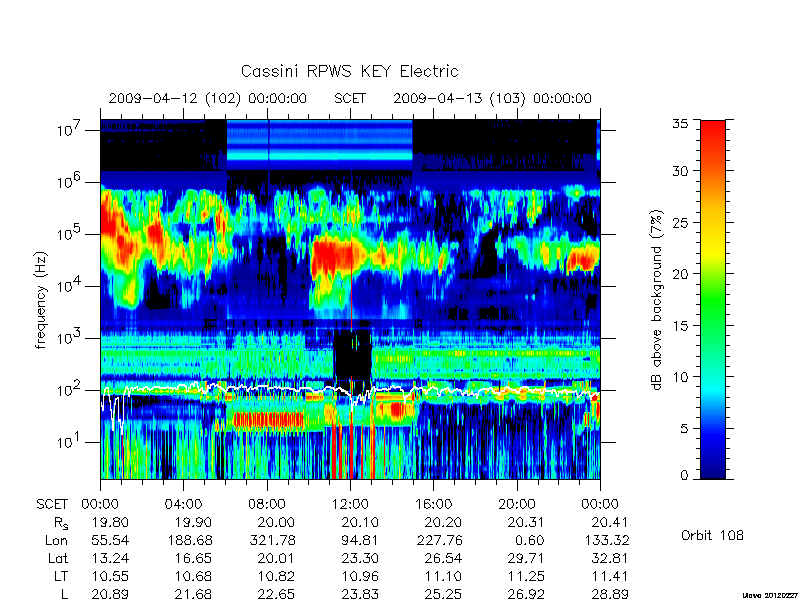Click the Rs value '20.00'
The height and width of the screenshot is (600, 800).
[x=276, y=522]
